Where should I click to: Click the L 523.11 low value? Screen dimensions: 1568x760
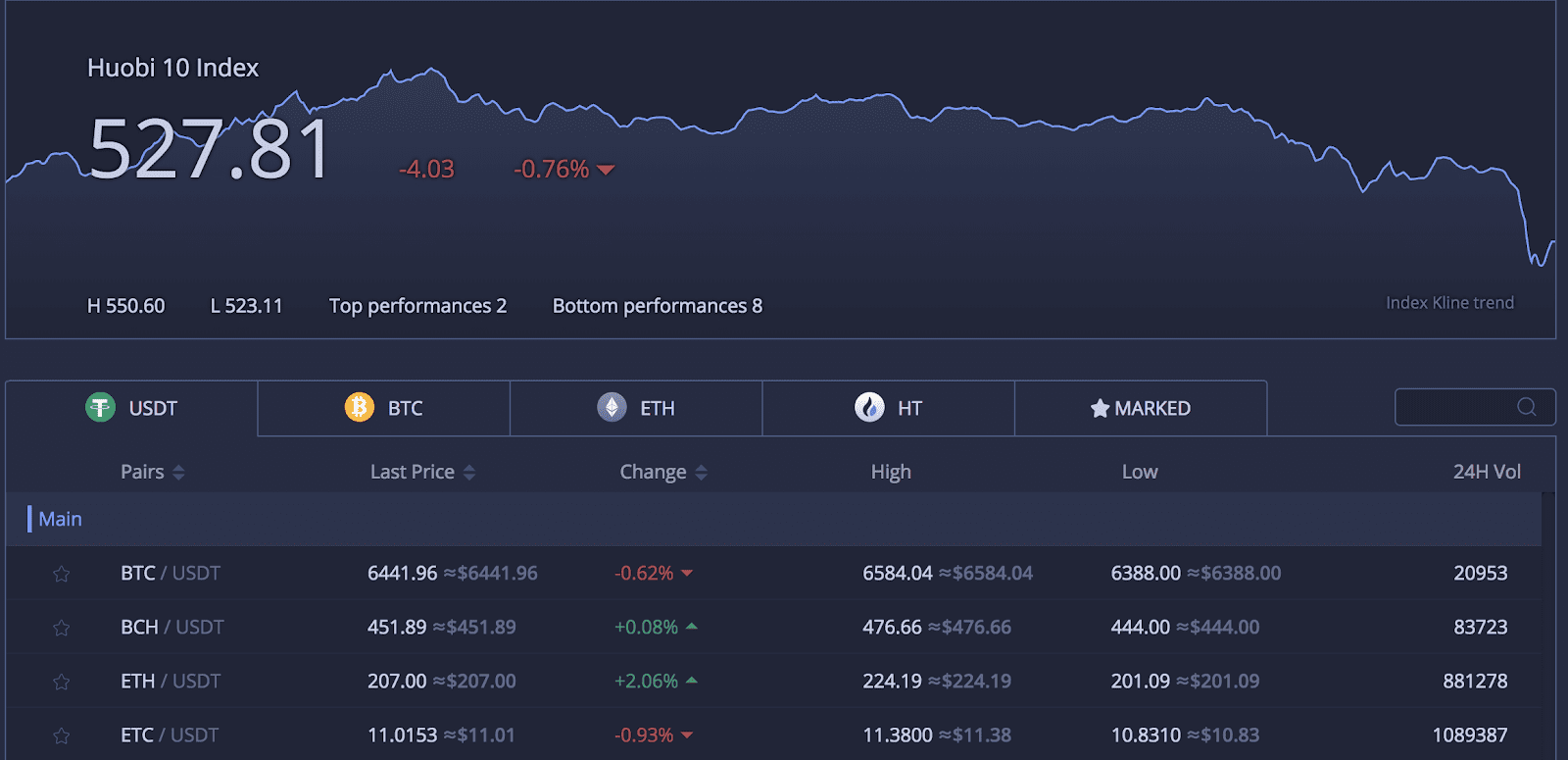(247, 306)
